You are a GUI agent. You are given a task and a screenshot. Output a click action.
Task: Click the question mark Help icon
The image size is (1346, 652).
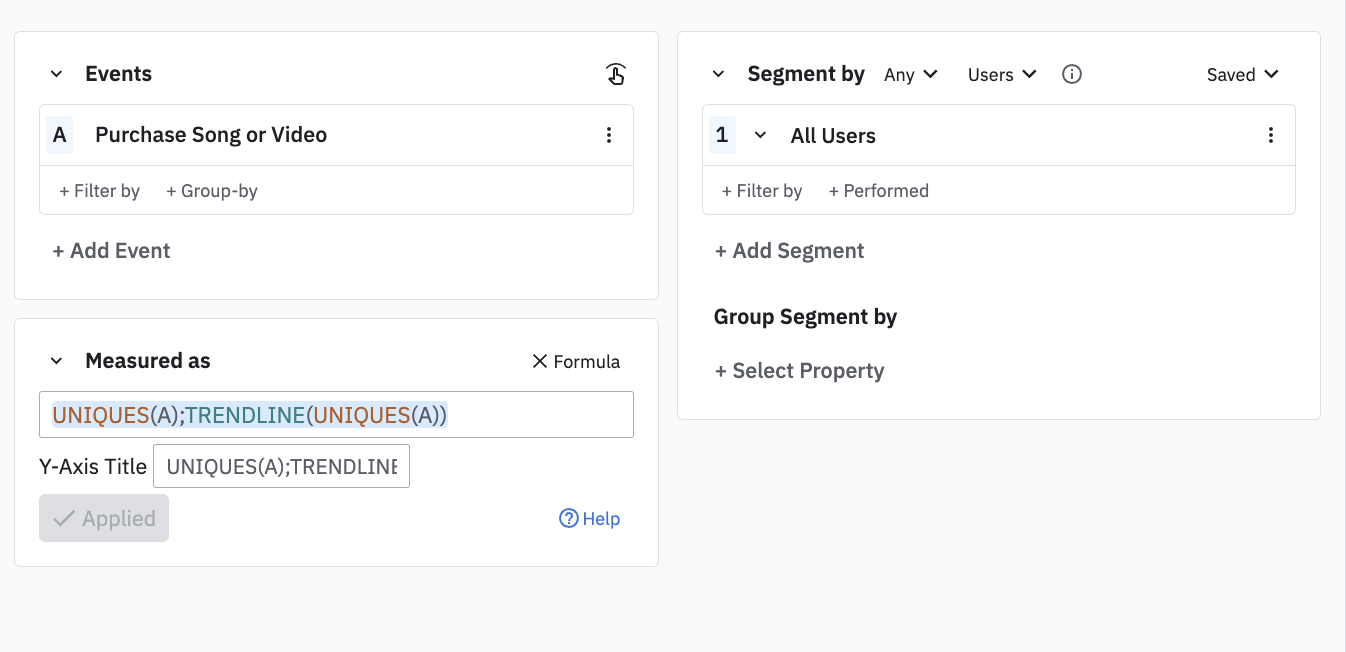[x=569, y=518]
